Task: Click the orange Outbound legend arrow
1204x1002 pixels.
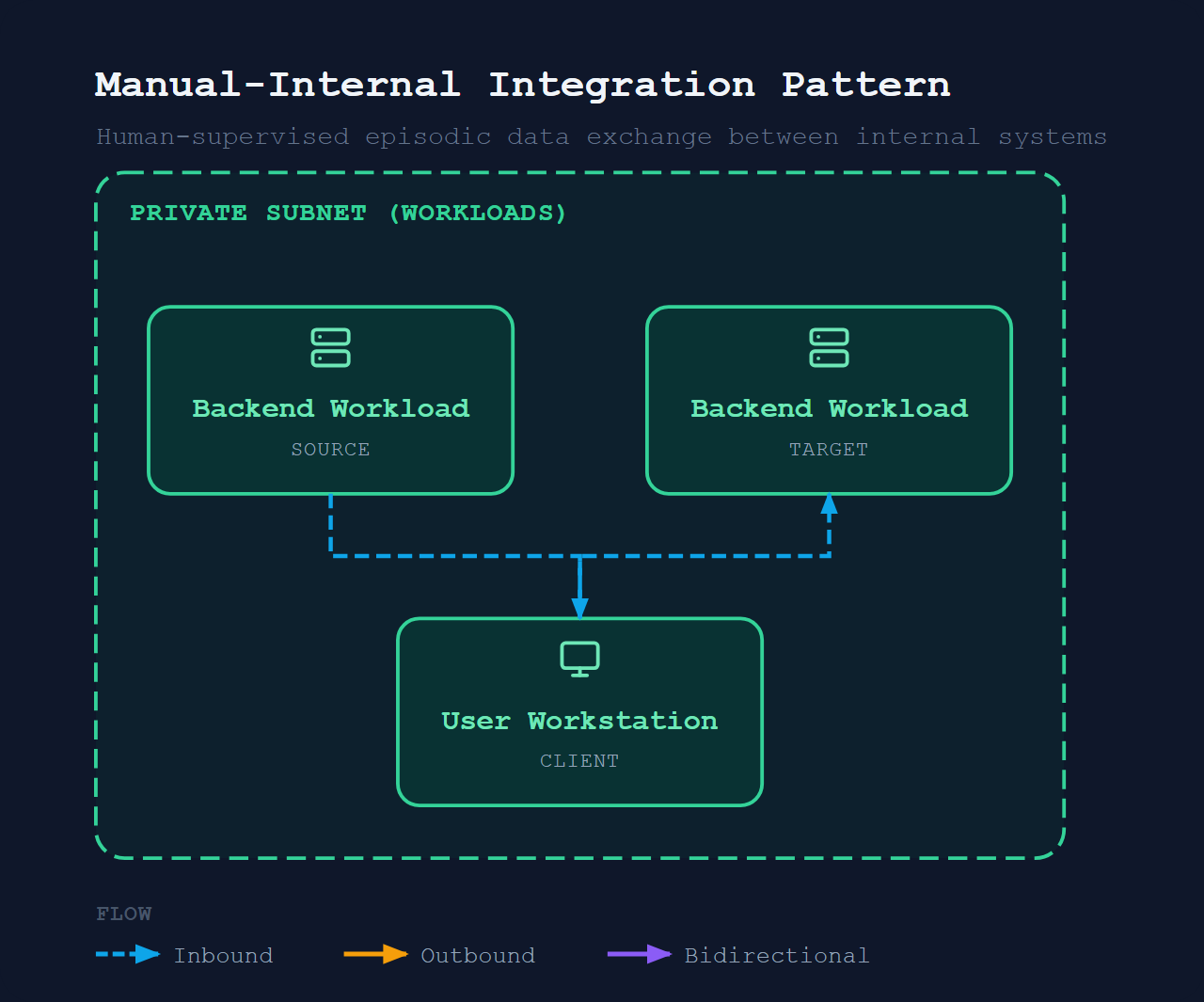Action: point(376,954)
